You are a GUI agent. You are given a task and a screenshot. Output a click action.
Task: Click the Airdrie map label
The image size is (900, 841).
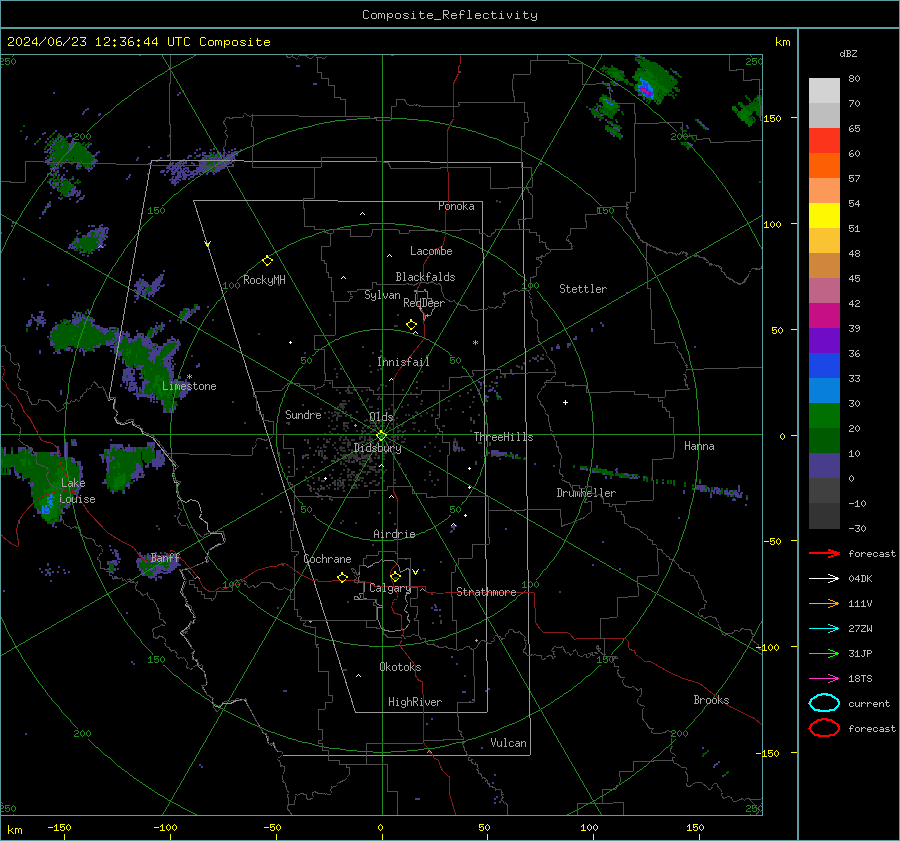click(x=394, y=534)
